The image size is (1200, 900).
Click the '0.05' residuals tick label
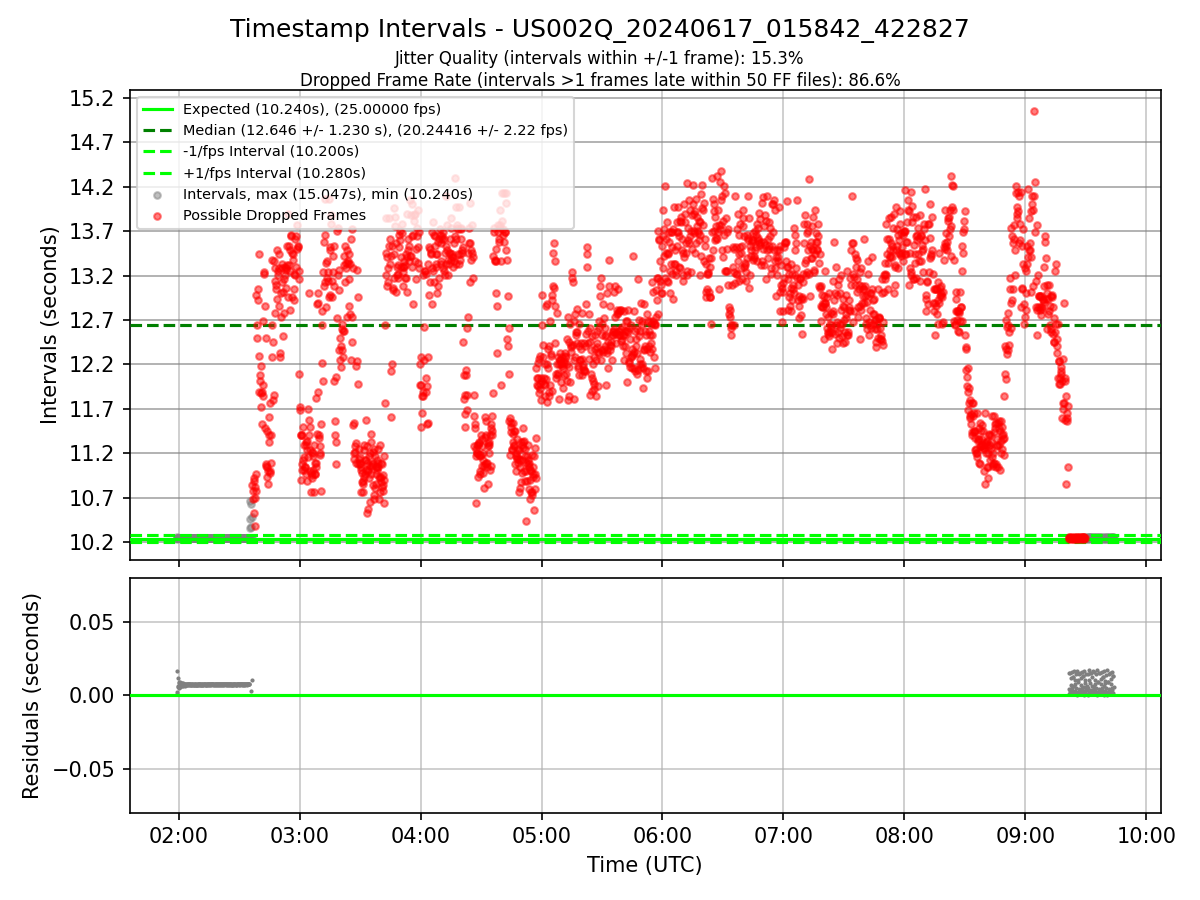[x=92, y=622]
